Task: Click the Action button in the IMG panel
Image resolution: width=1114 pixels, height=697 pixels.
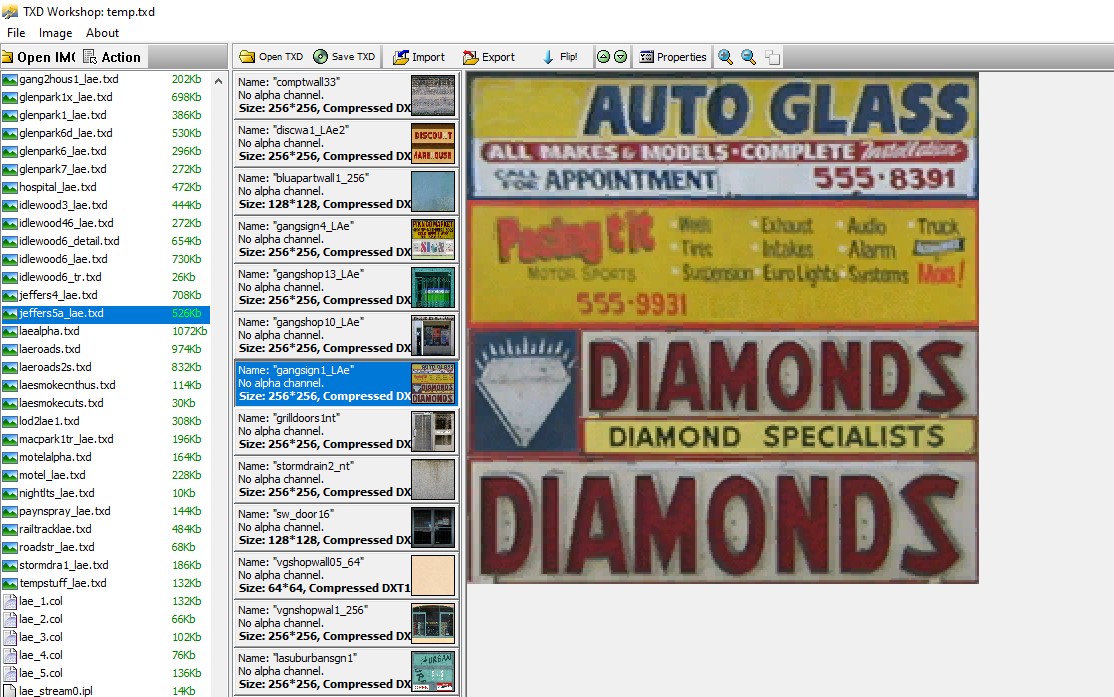Action: point(112,57)
